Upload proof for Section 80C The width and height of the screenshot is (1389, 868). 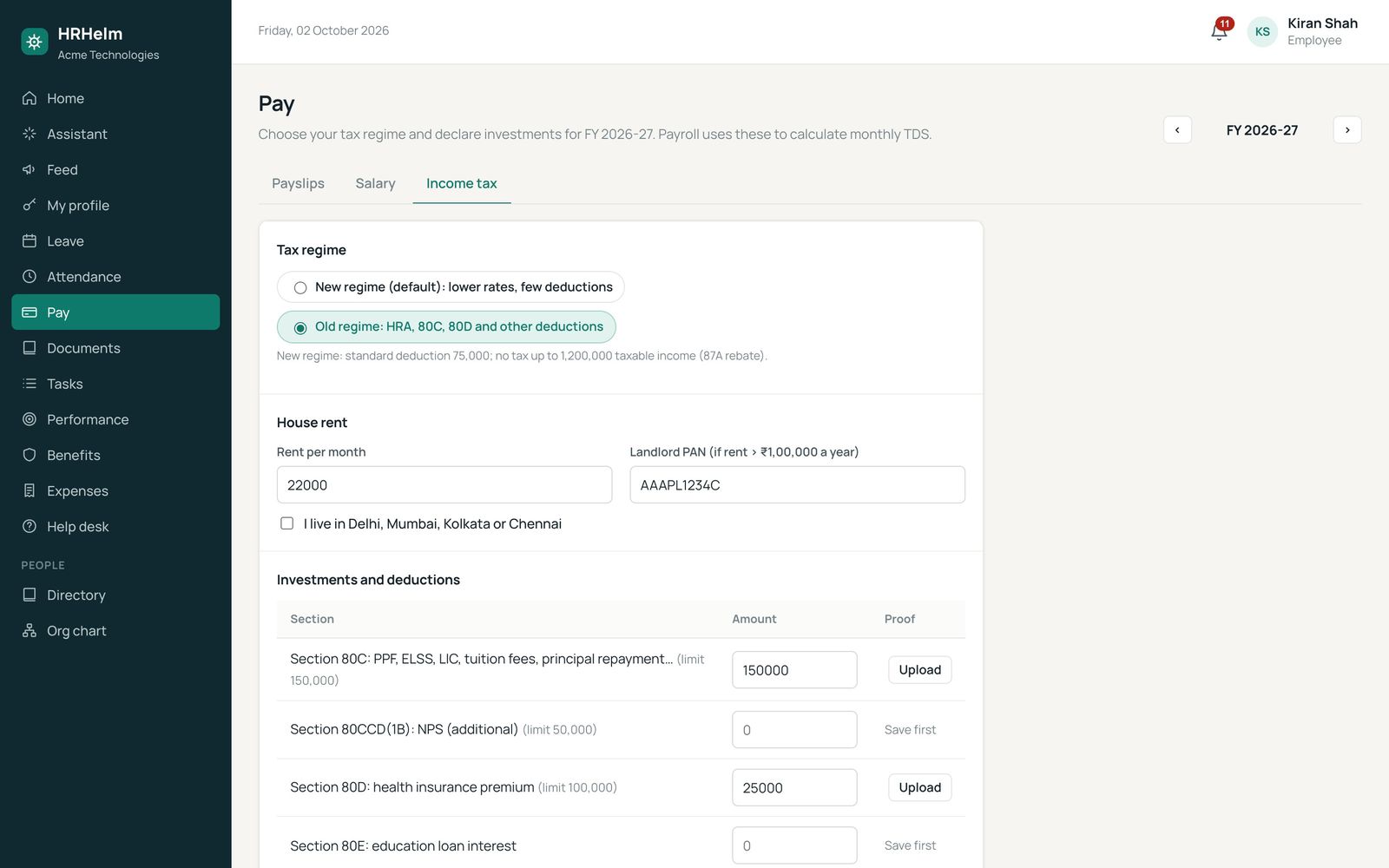coord(920,670)
